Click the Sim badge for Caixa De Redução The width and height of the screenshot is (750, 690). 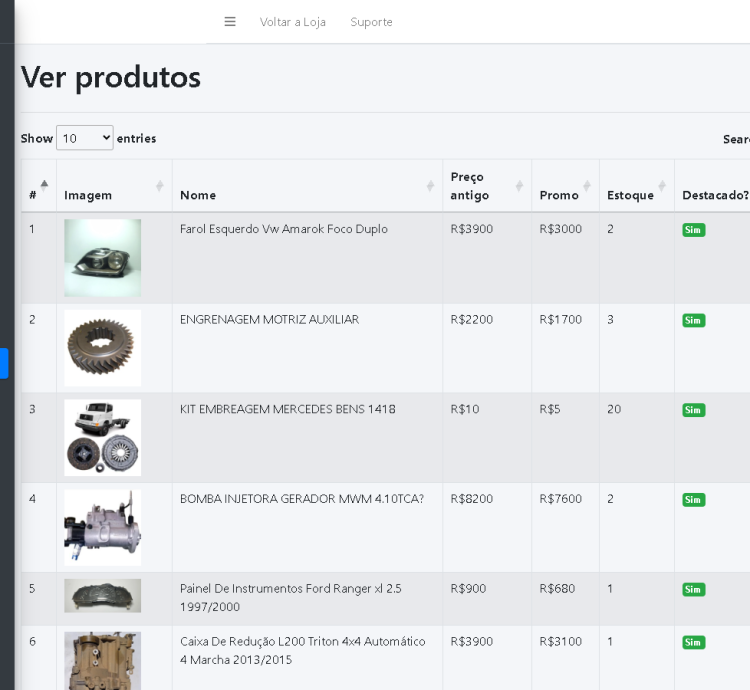pyautogui.click(x=694, y=643)
